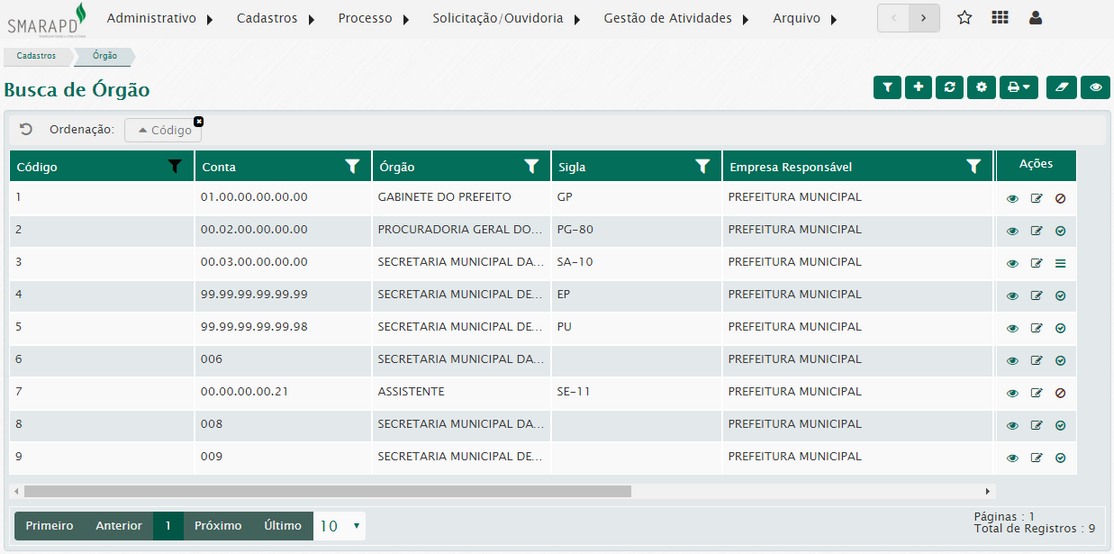Viewport: 1114px width, 554px height.
Task: Toggle visibility with the toolbar eye button
Action: pos(1096,88)
